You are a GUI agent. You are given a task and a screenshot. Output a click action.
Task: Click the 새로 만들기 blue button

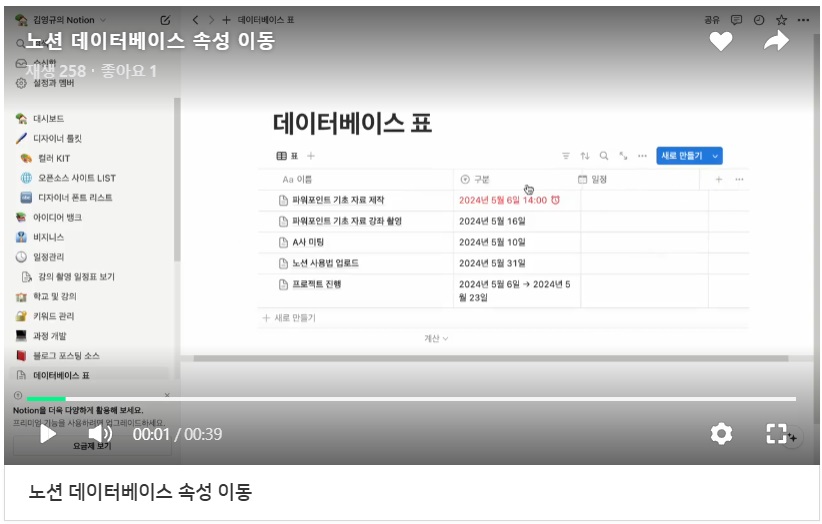[682, 156]
